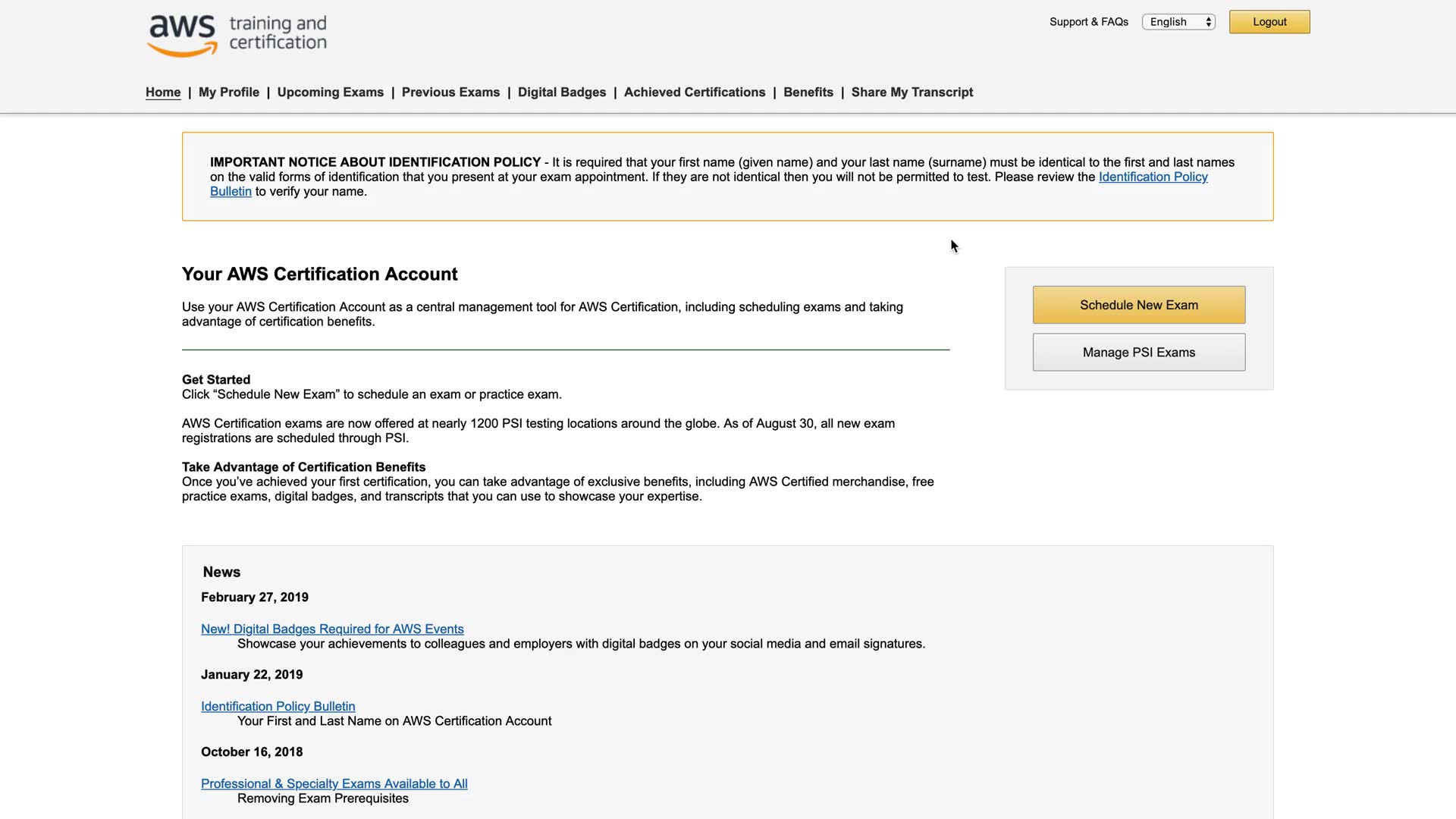Open the Benefits menu item
1456x819 pixels.
click(x=808, y=92)
